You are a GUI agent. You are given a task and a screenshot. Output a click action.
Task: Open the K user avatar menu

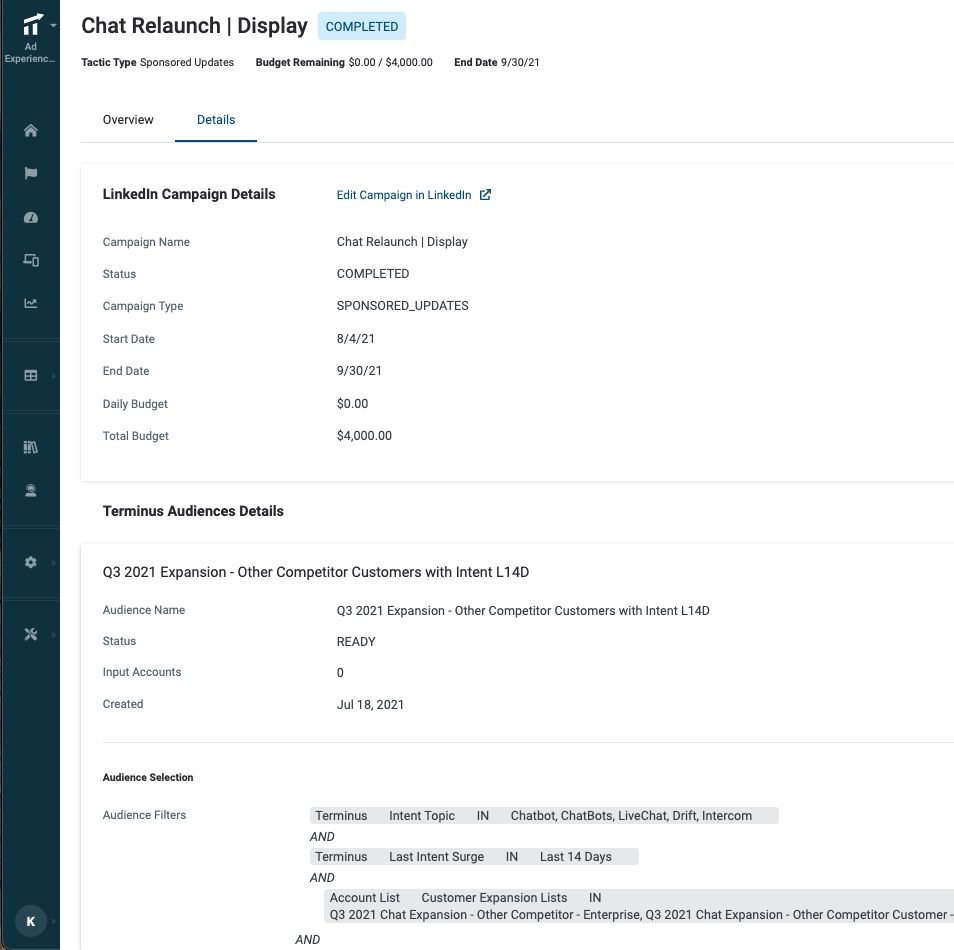click(30, 921)
